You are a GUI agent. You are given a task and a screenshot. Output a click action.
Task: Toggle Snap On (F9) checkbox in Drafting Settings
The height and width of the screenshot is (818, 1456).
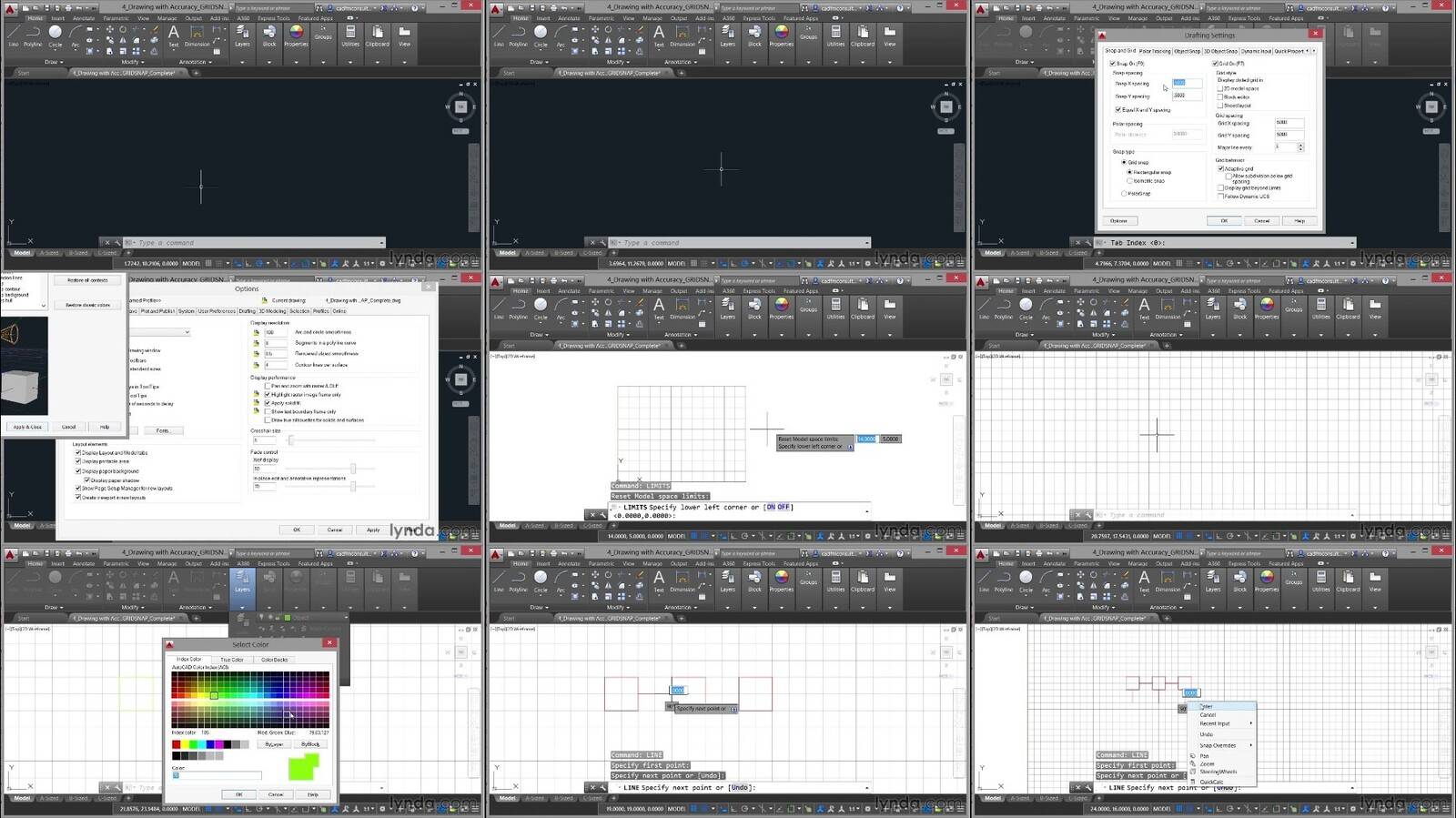coord(1112,64)
